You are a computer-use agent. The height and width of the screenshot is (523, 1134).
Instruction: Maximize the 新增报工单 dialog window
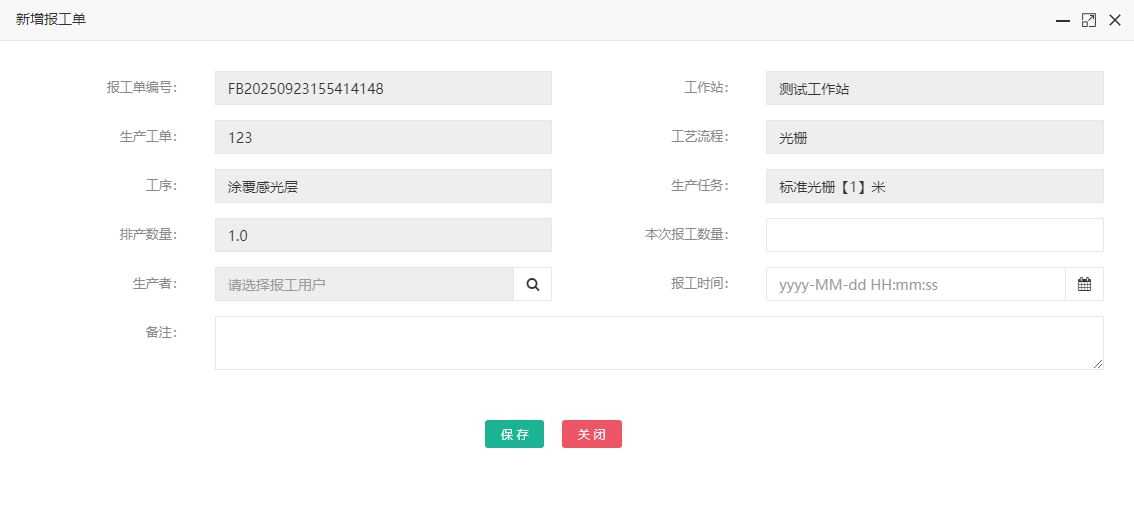click(x=1089, y=20)
